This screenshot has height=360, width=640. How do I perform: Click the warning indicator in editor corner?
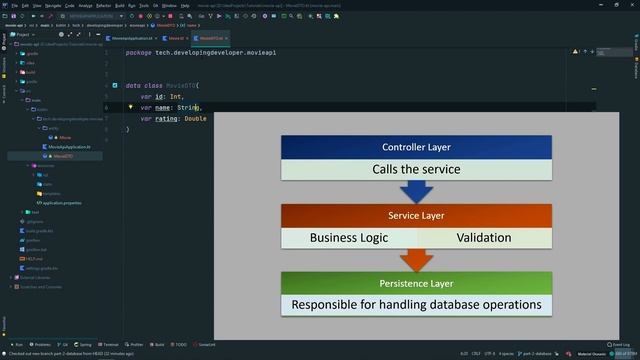pos(575,52)
